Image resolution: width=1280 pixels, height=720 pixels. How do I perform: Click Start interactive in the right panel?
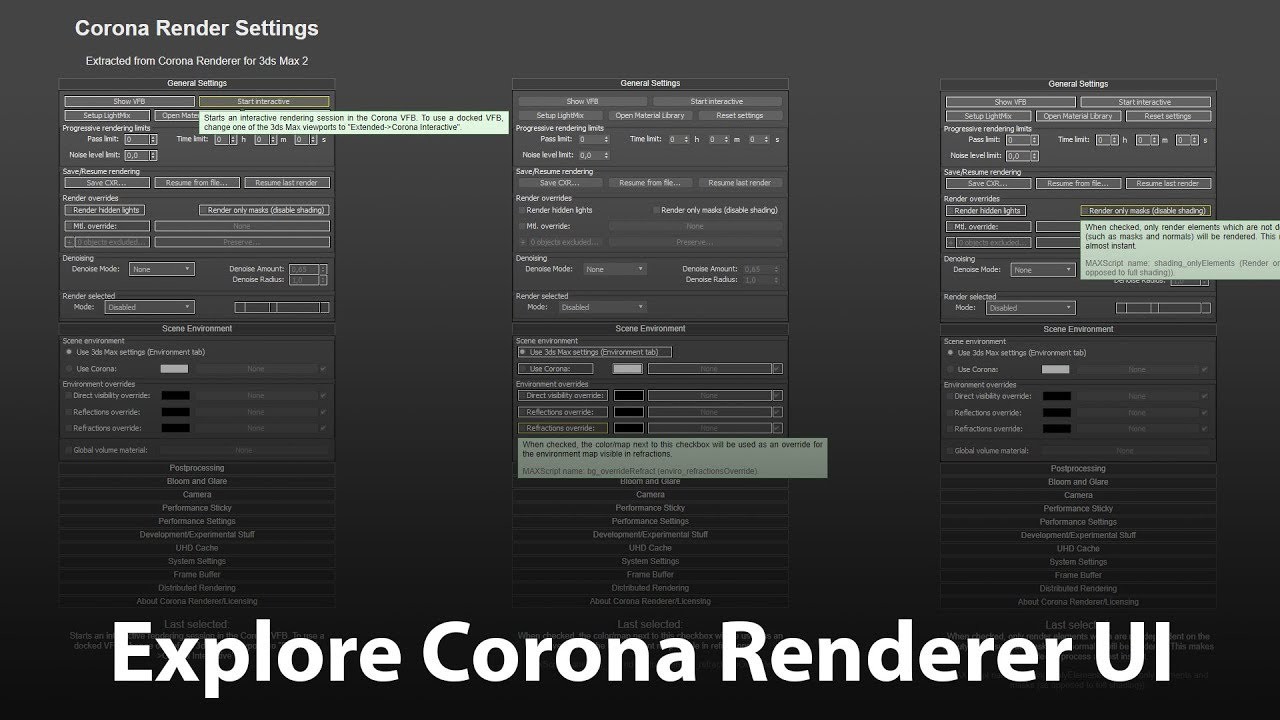[x=1145, y=102]
